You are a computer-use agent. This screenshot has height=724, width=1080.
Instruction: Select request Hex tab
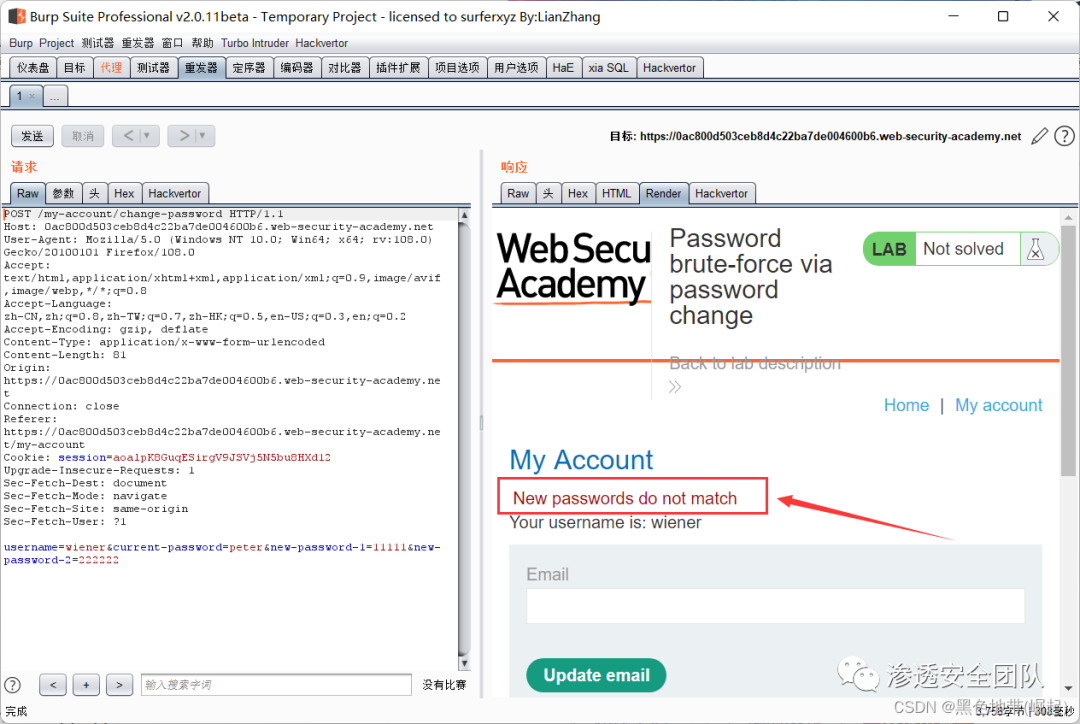(x=124, y=194)
